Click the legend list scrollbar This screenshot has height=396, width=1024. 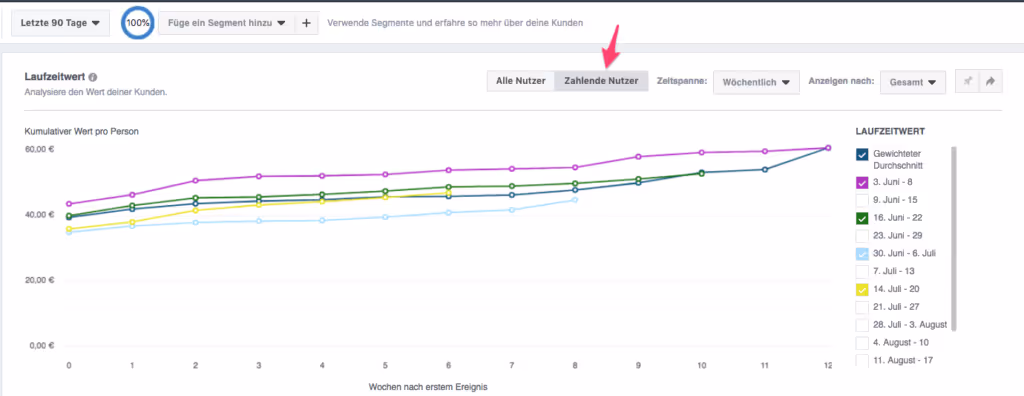point(953,239)
